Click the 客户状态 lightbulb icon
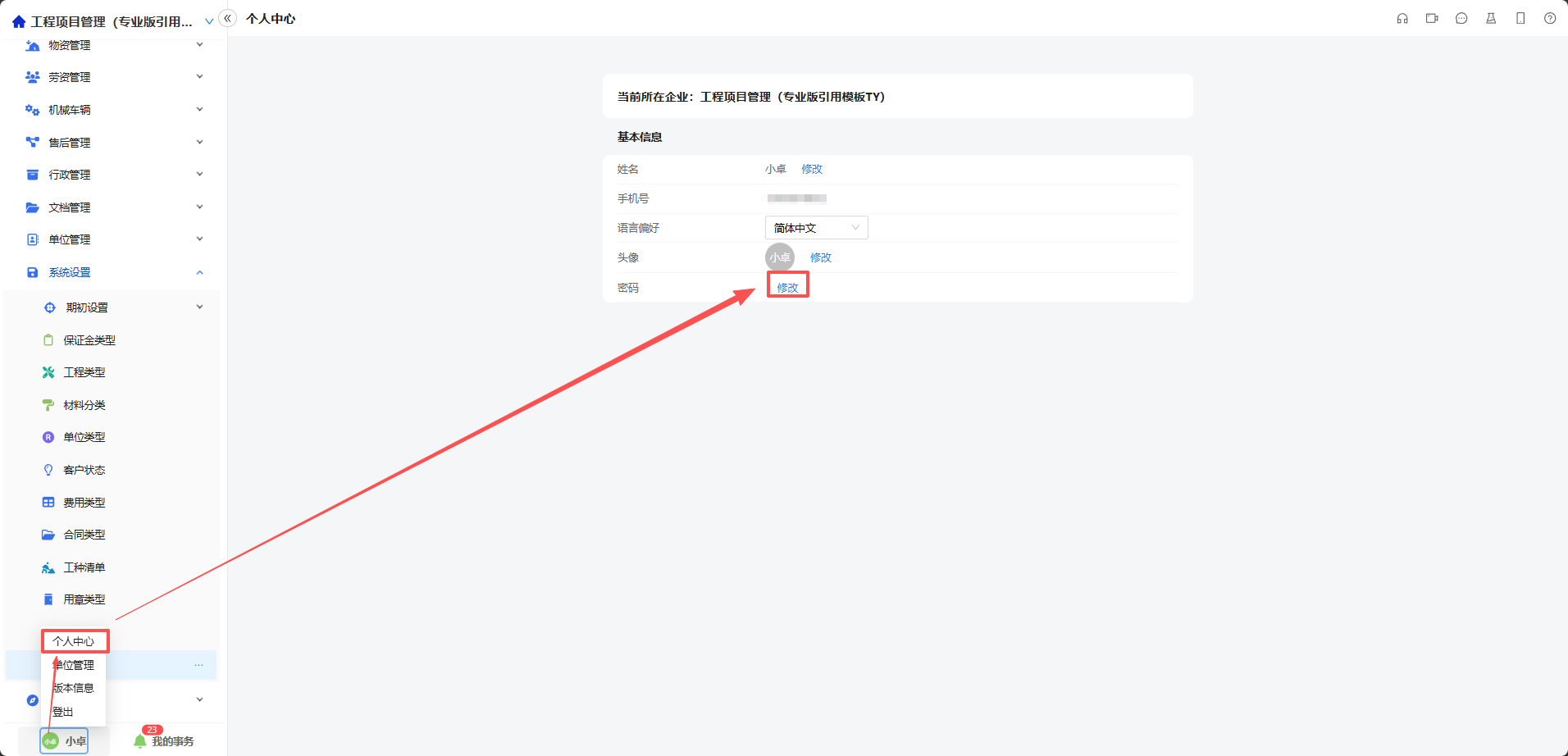 [48, 470]
